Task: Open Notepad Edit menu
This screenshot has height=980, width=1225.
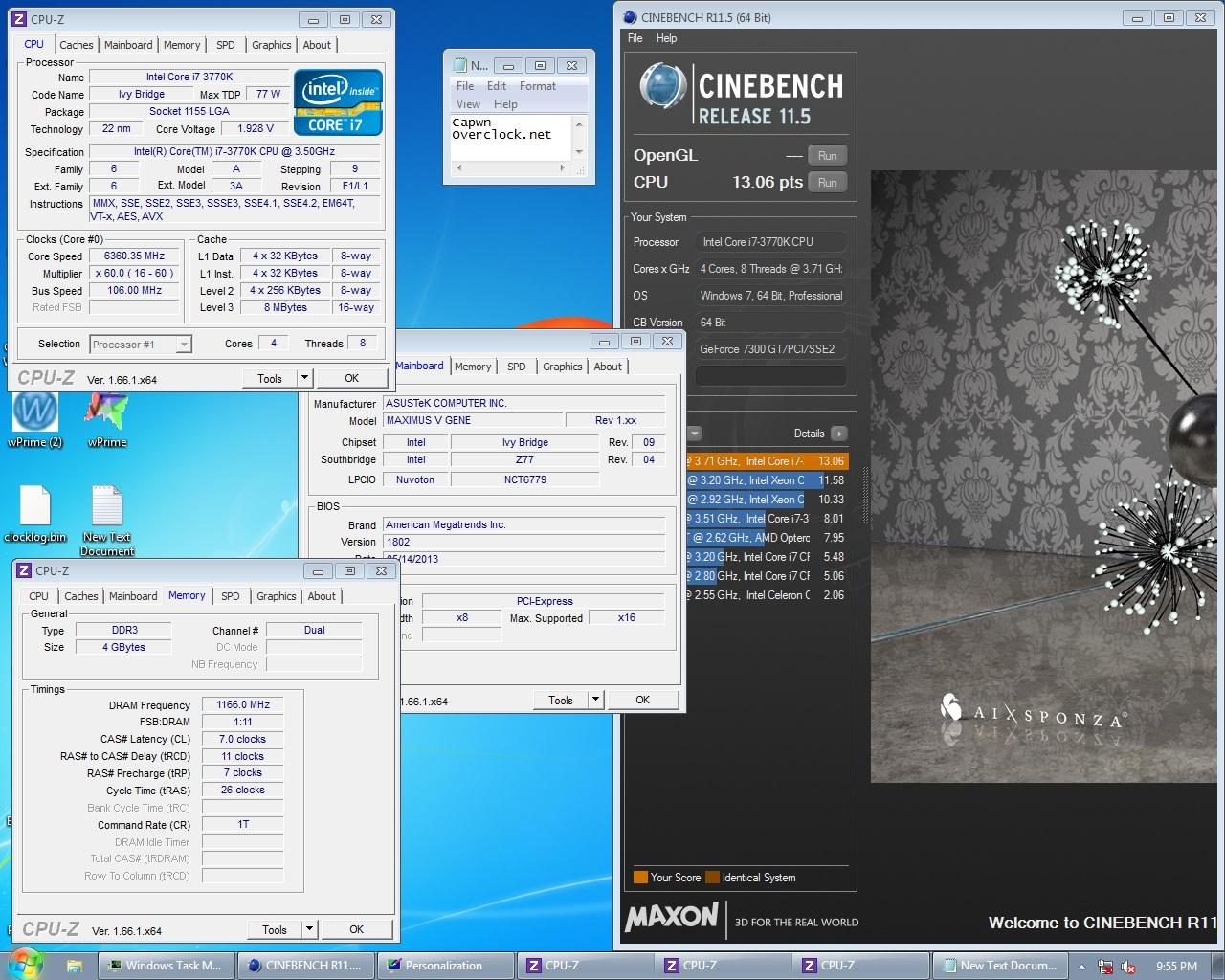Action: [x=497, y=86]
